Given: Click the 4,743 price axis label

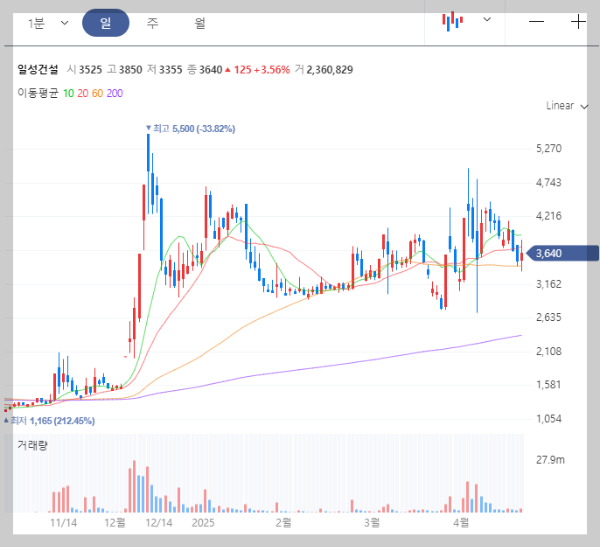Looking at the screenshot, I should (x=549, y=182).
